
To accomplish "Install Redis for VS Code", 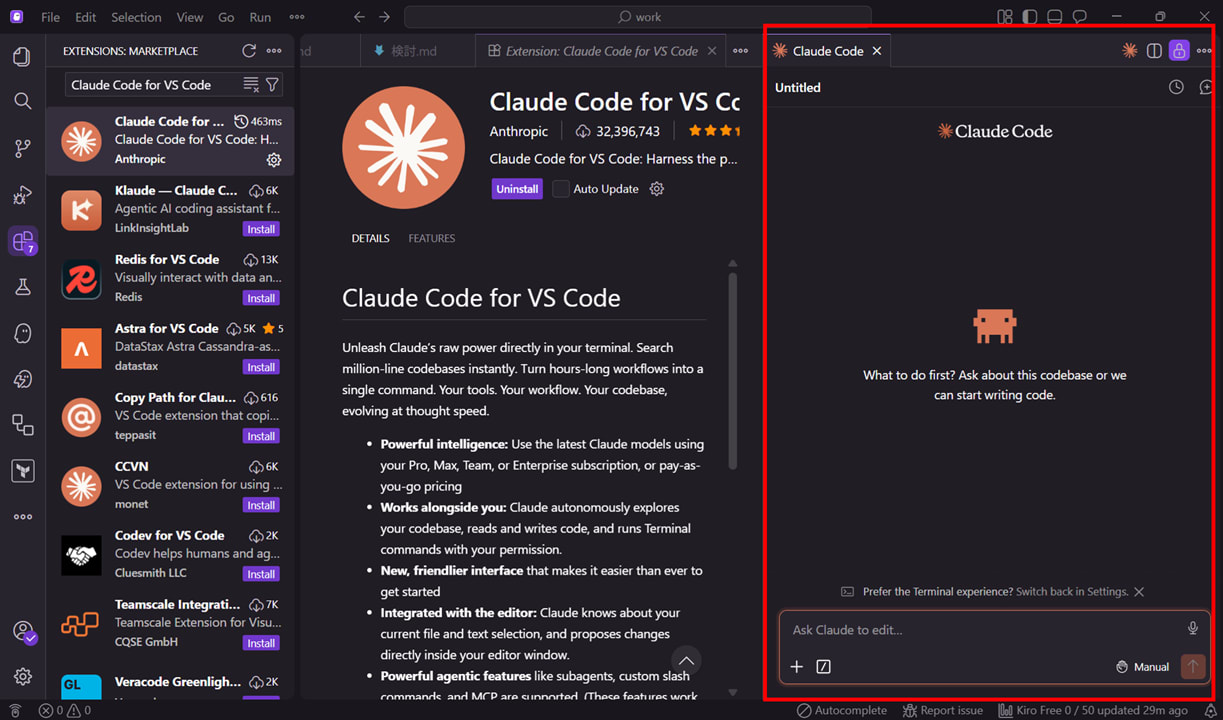I will coord(261,298).
